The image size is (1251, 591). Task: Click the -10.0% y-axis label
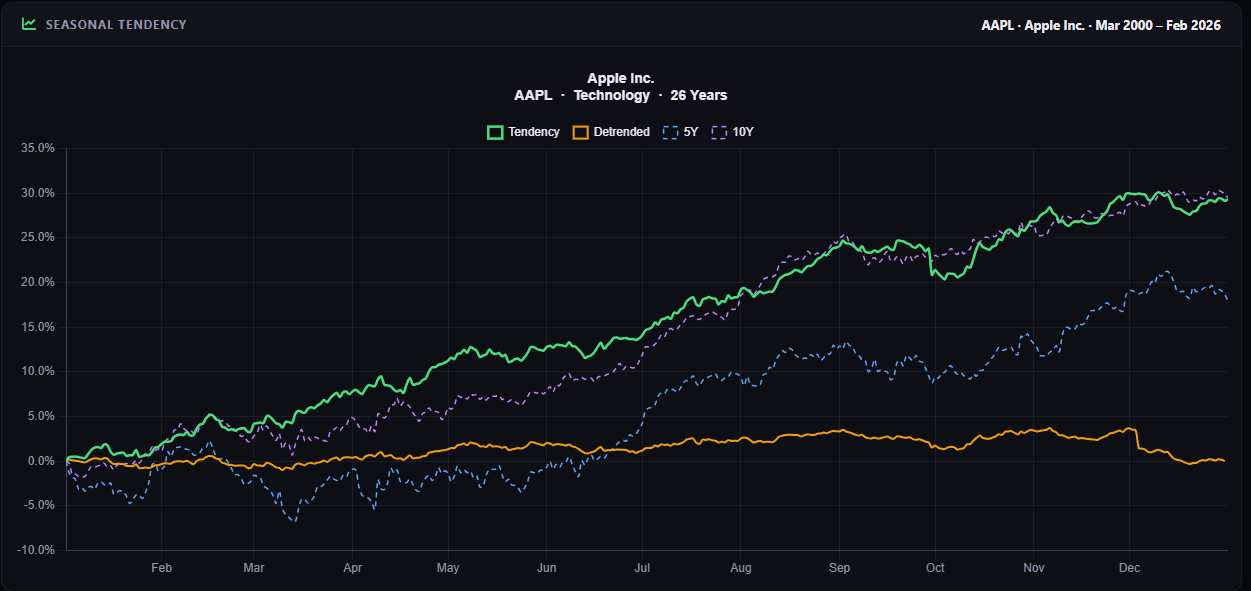[37, 550]
